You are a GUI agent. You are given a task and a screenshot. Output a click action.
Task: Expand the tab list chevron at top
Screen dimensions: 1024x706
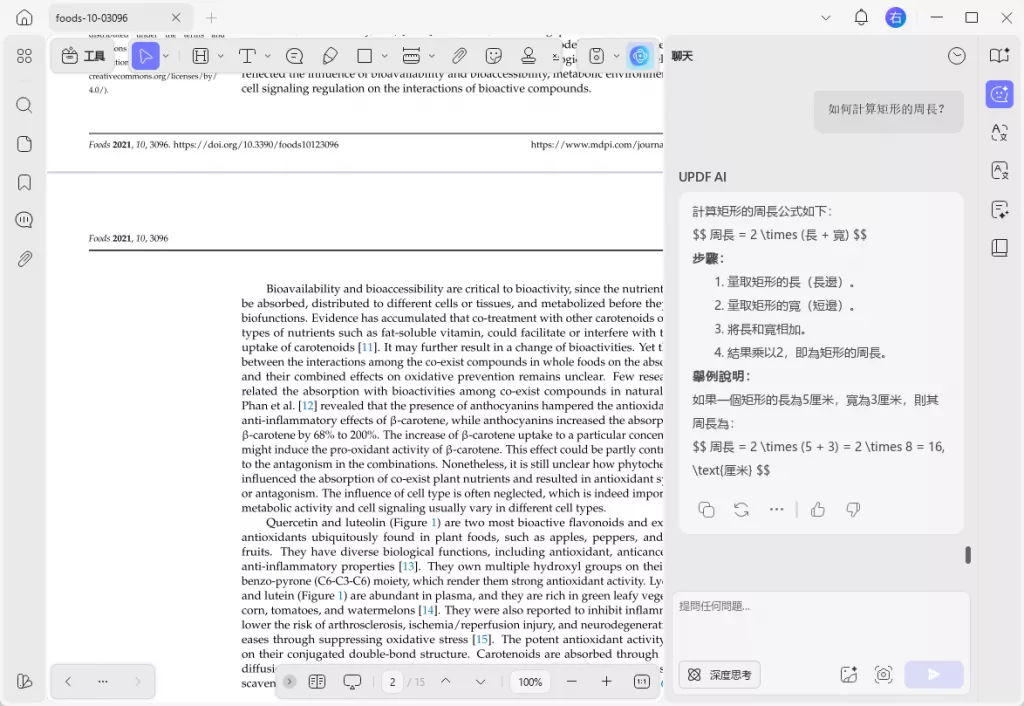click(x=825, y=18)
